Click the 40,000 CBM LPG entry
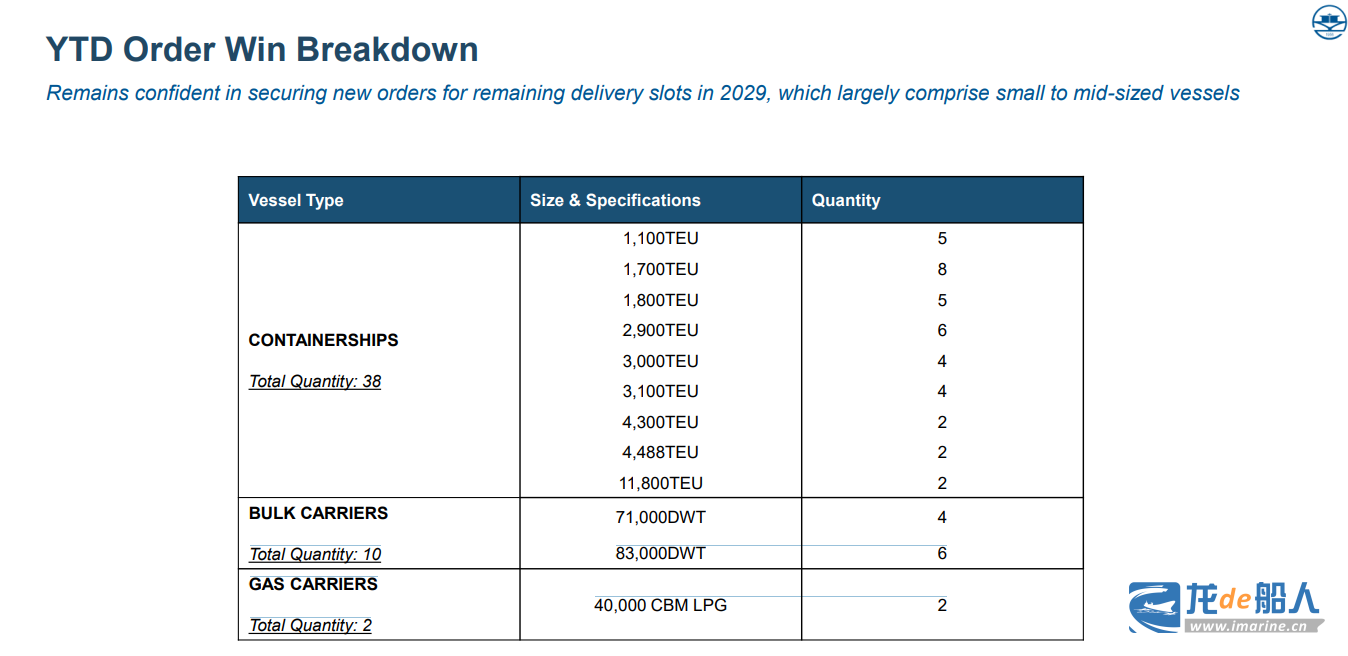This screenshot has width=1348, height=656. pos(660,605)
